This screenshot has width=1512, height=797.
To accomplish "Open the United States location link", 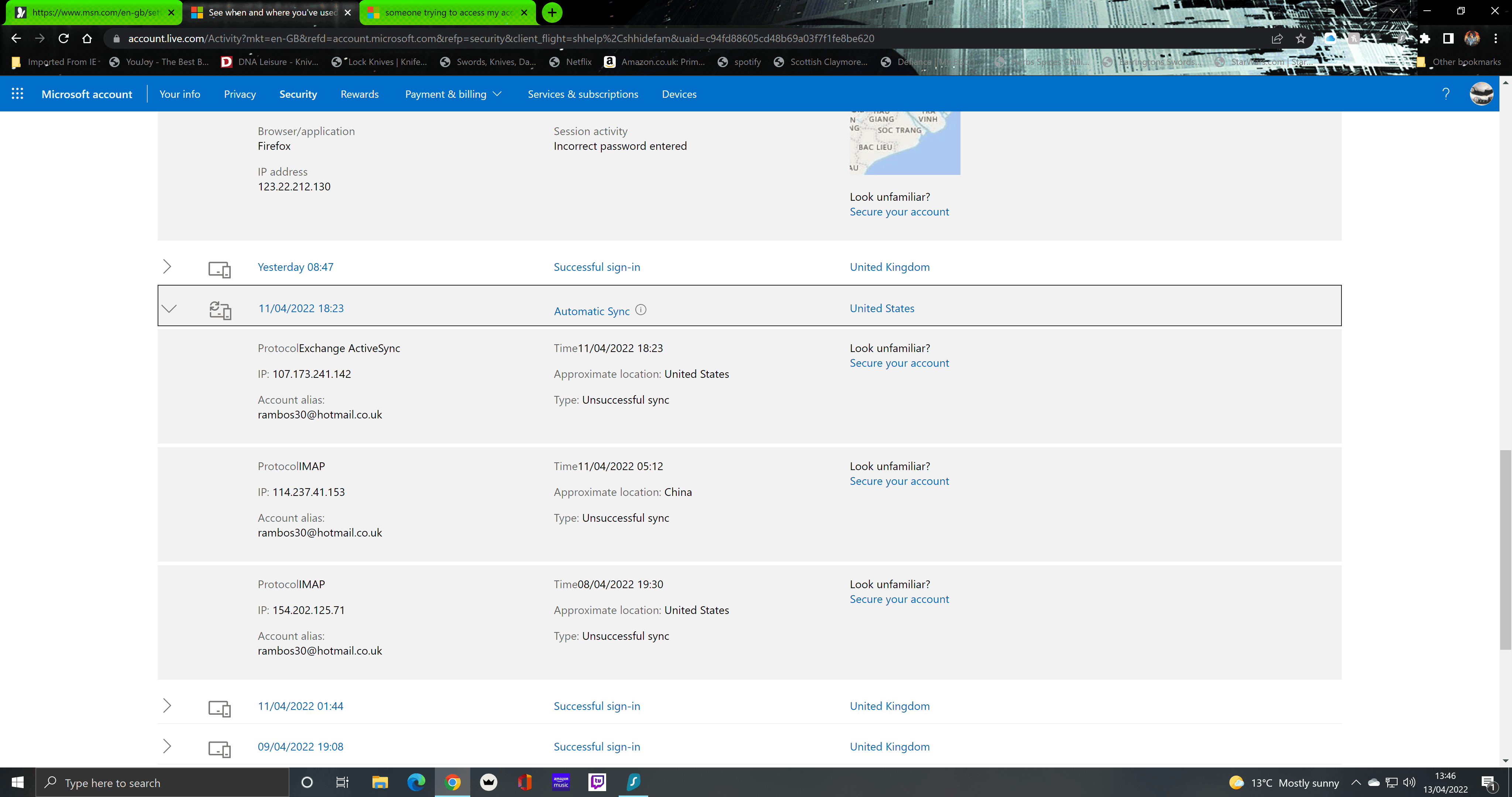I will click(x=882, y=308).
